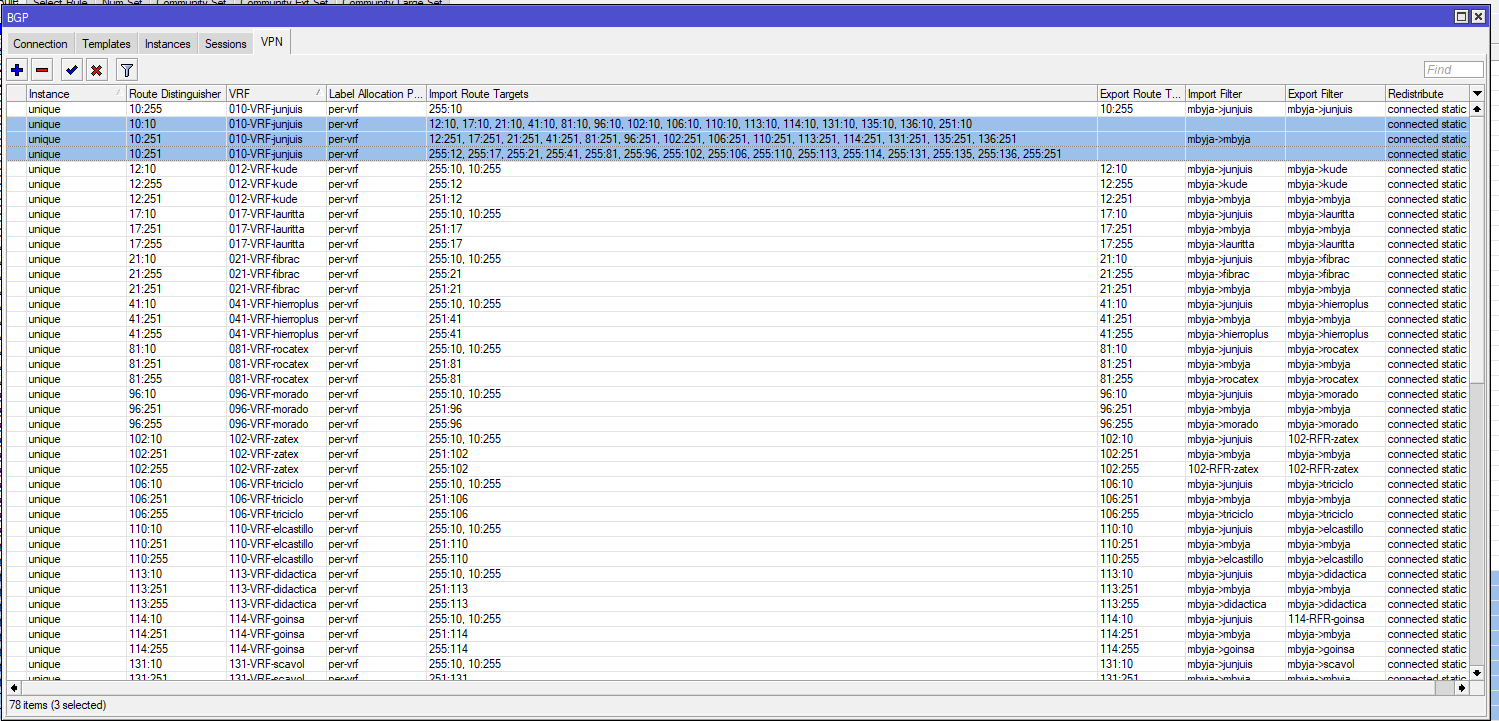
Task: Open the filter funnel tool
Action: 126,70
